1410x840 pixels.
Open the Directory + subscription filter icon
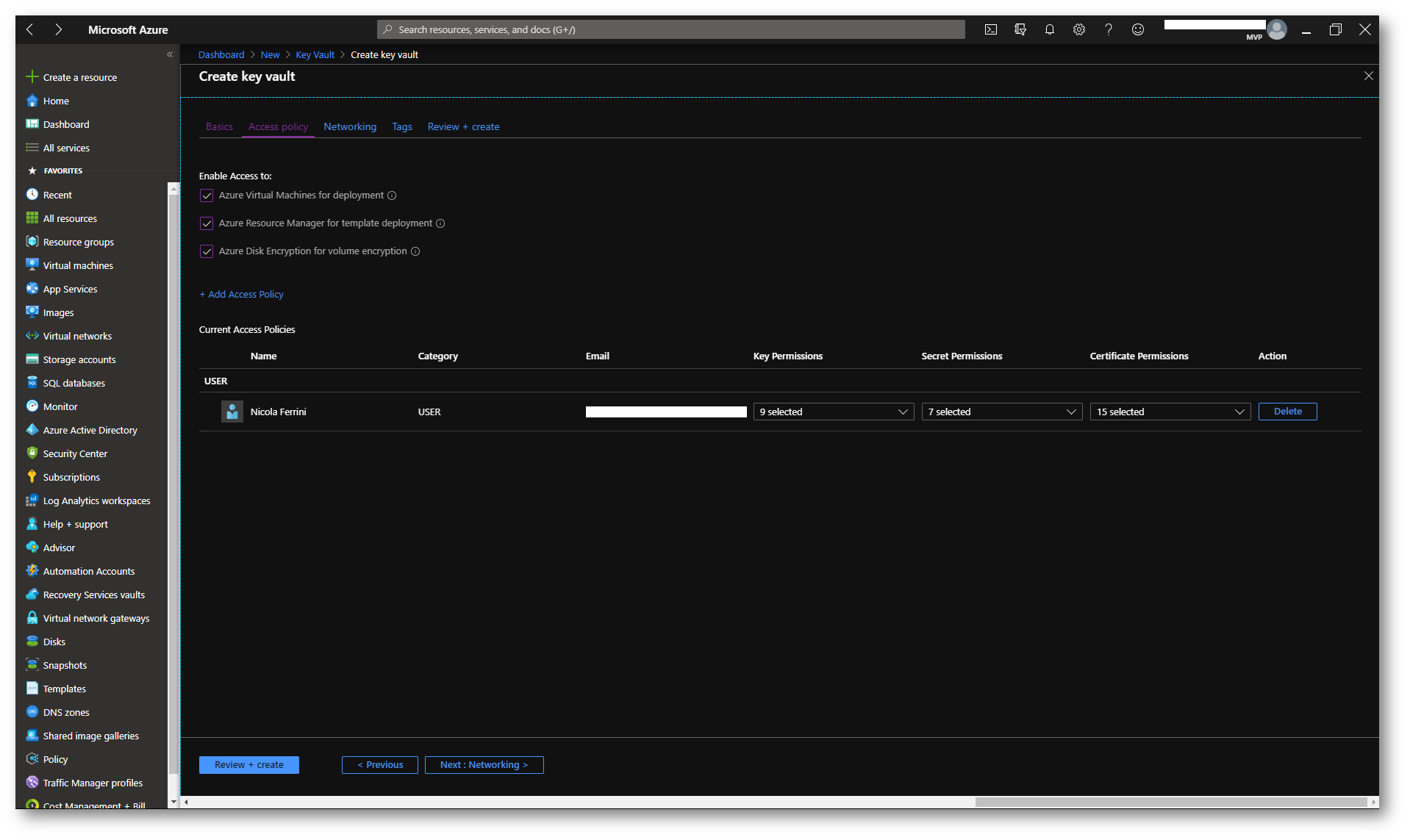(x=1020, y=29)
